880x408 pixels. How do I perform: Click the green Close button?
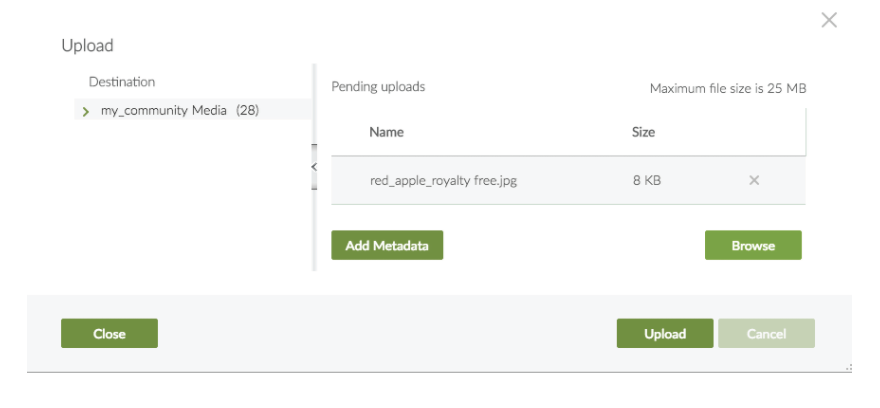[x=109, y=334]
